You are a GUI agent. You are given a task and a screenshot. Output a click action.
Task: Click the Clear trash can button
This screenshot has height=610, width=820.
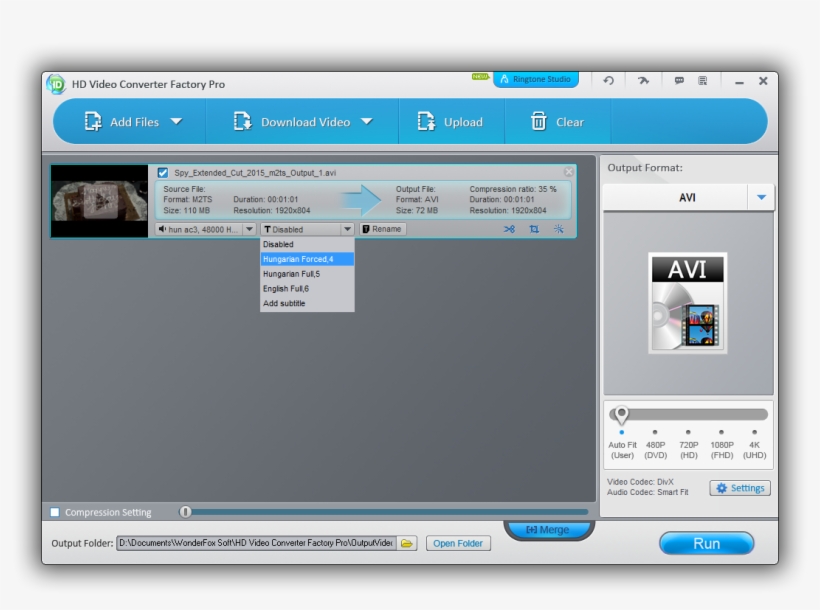(557, 122)
